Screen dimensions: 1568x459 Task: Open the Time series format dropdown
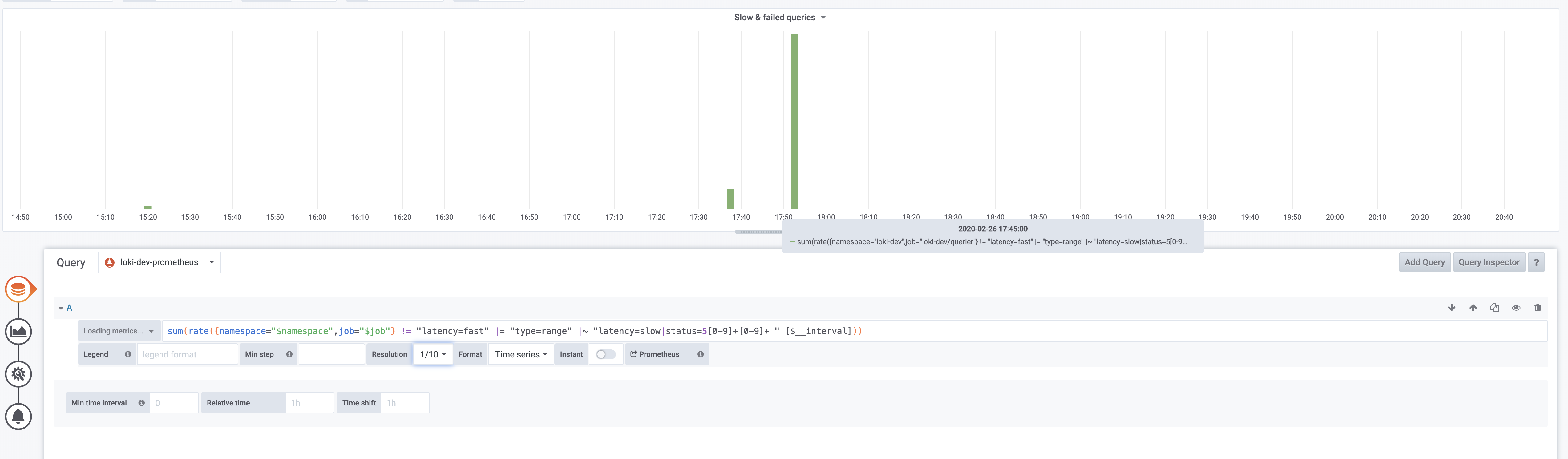coord(521,354)
